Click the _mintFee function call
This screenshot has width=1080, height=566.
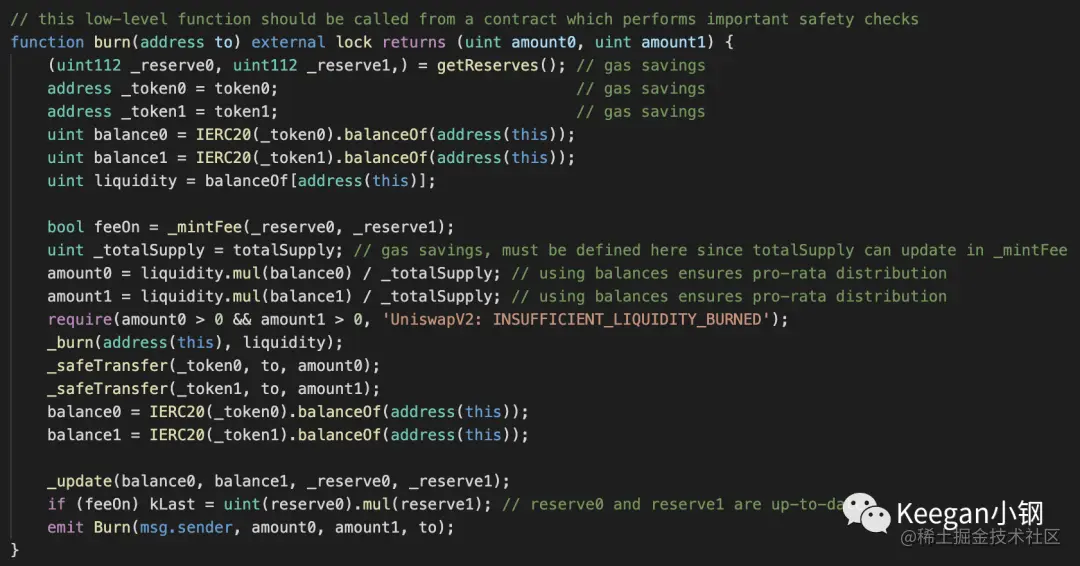[x=205, y=227]
